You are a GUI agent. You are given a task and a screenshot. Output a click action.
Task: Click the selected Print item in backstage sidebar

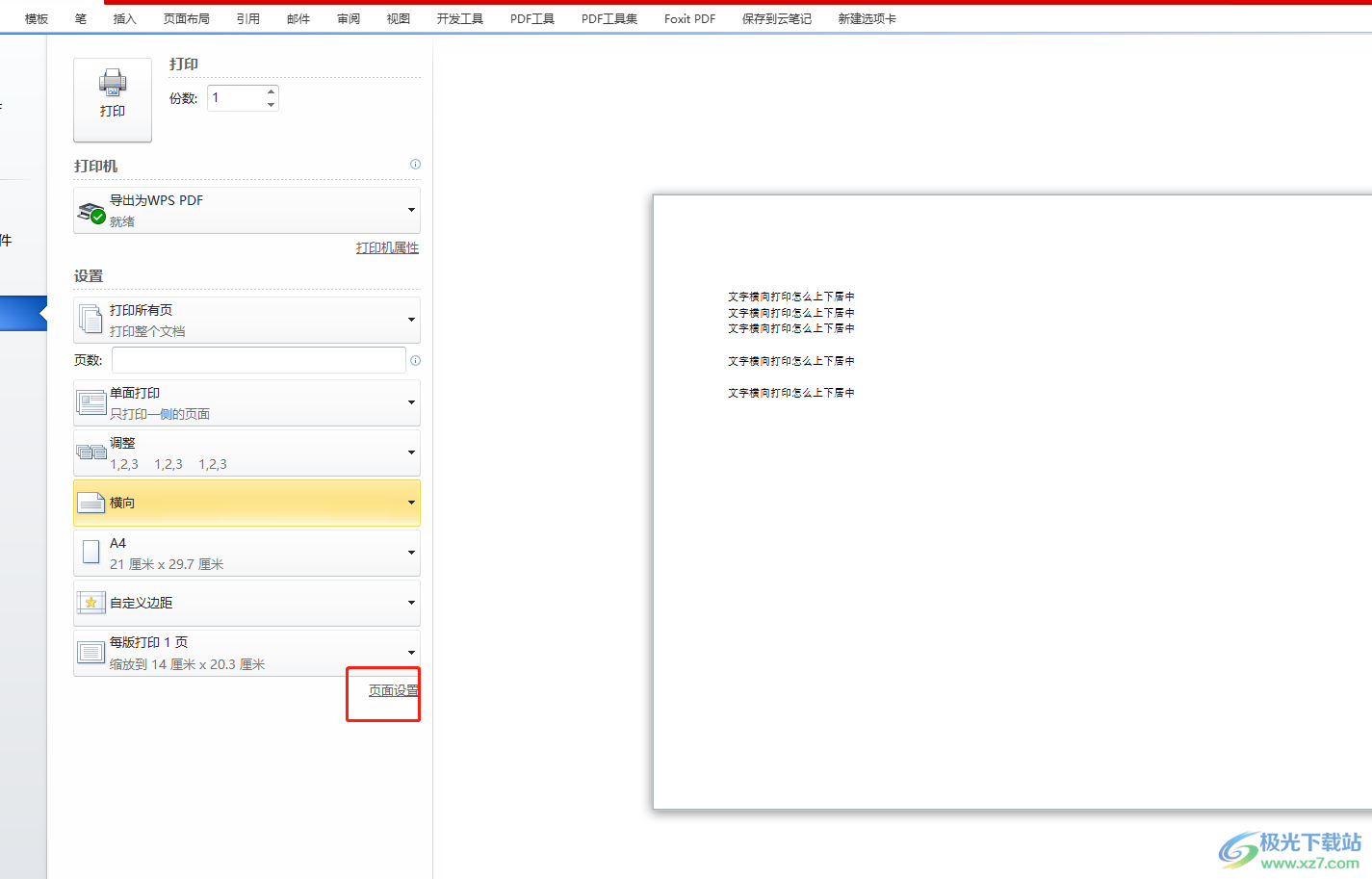click(x=23, y=313)
